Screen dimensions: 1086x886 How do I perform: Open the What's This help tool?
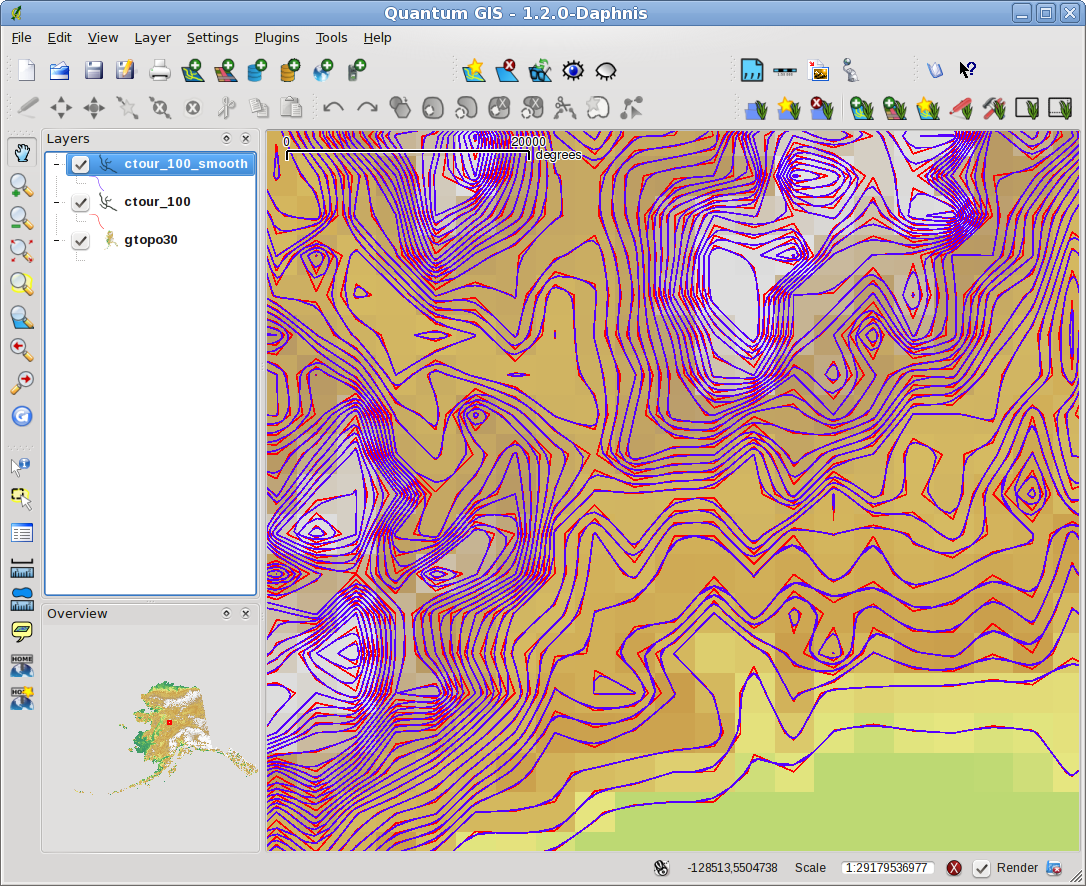[968, 70]
